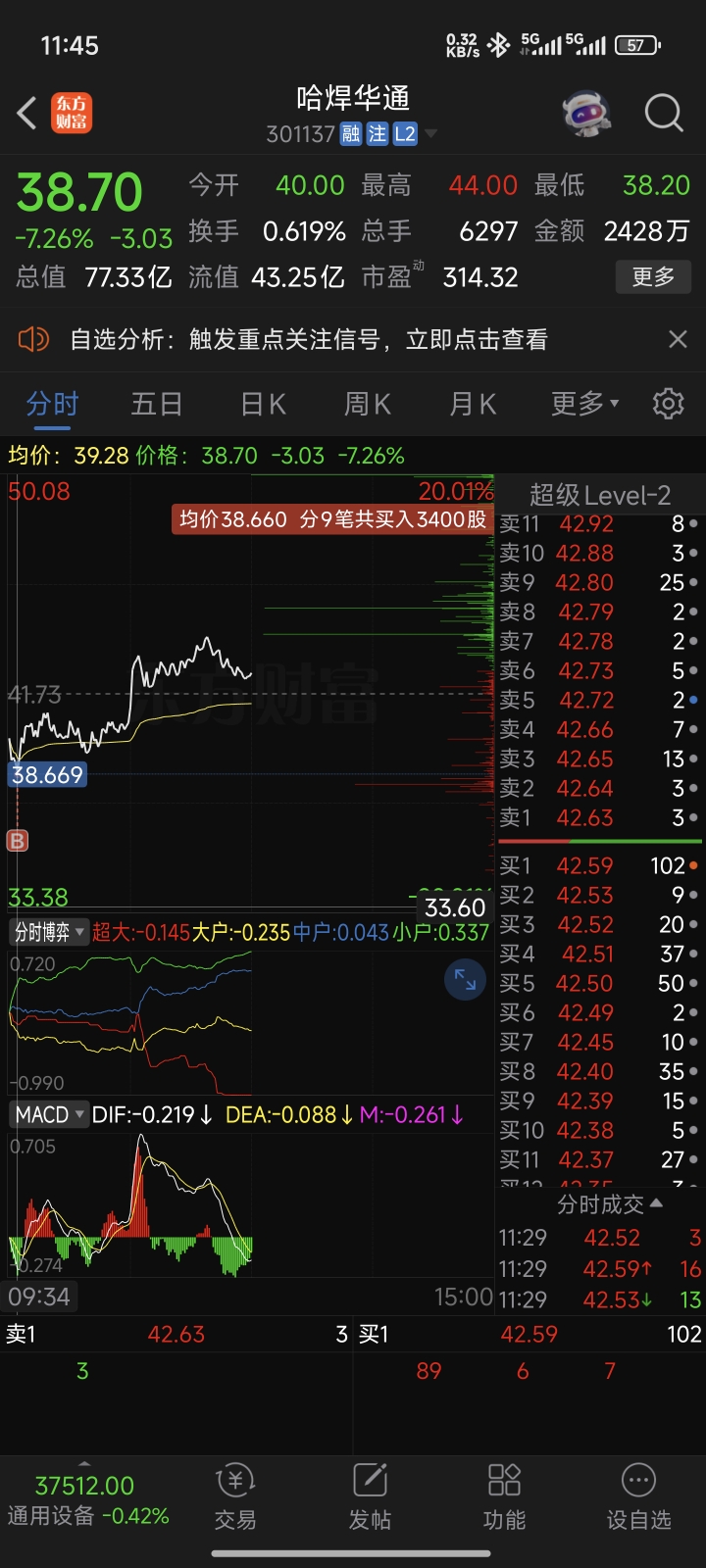706x1568 pixels.
Task: Open chart settings gear icon
Action: [x=669, y=403]
